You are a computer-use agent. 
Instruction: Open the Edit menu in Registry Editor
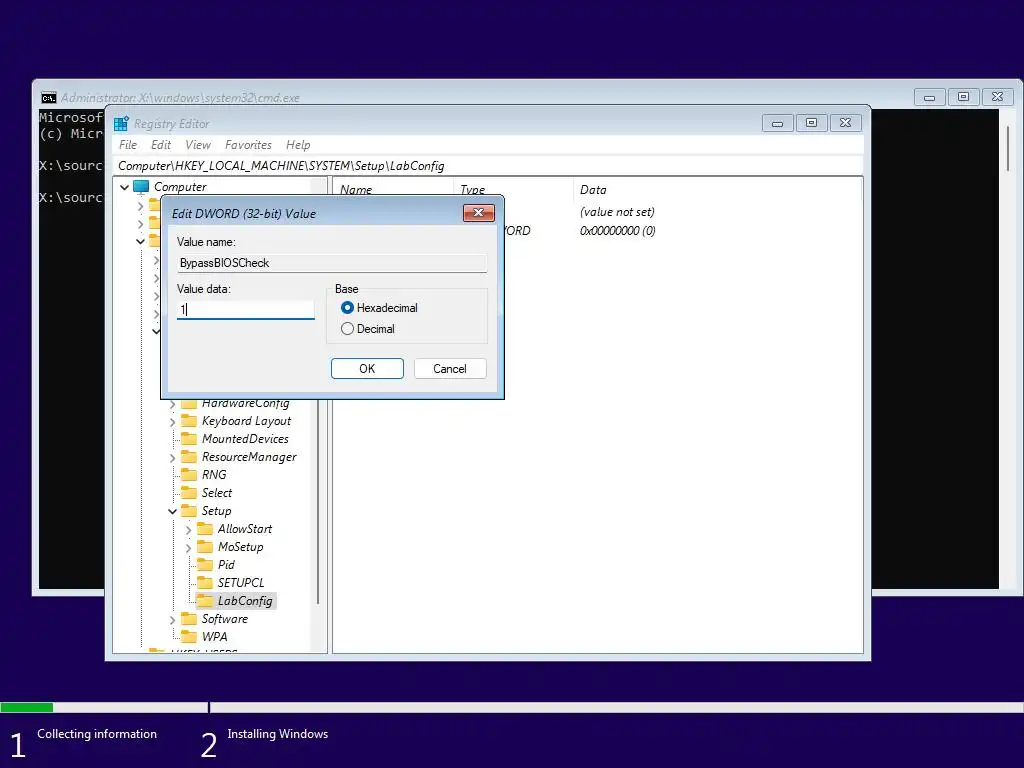(x=161, y=145)
